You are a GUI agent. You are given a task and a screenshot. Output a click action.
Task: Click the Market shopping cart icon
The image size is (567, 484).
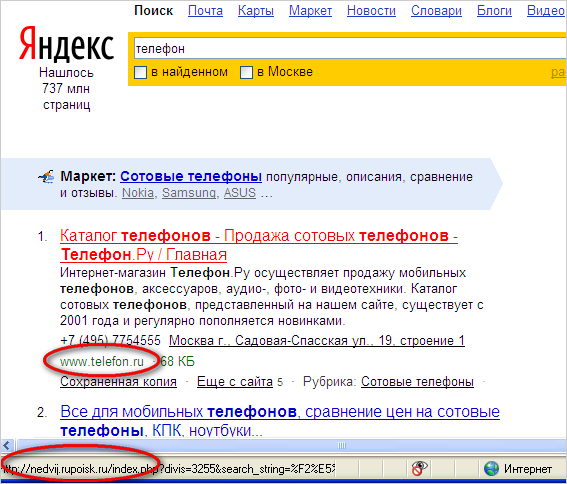[x=46, y=177]
